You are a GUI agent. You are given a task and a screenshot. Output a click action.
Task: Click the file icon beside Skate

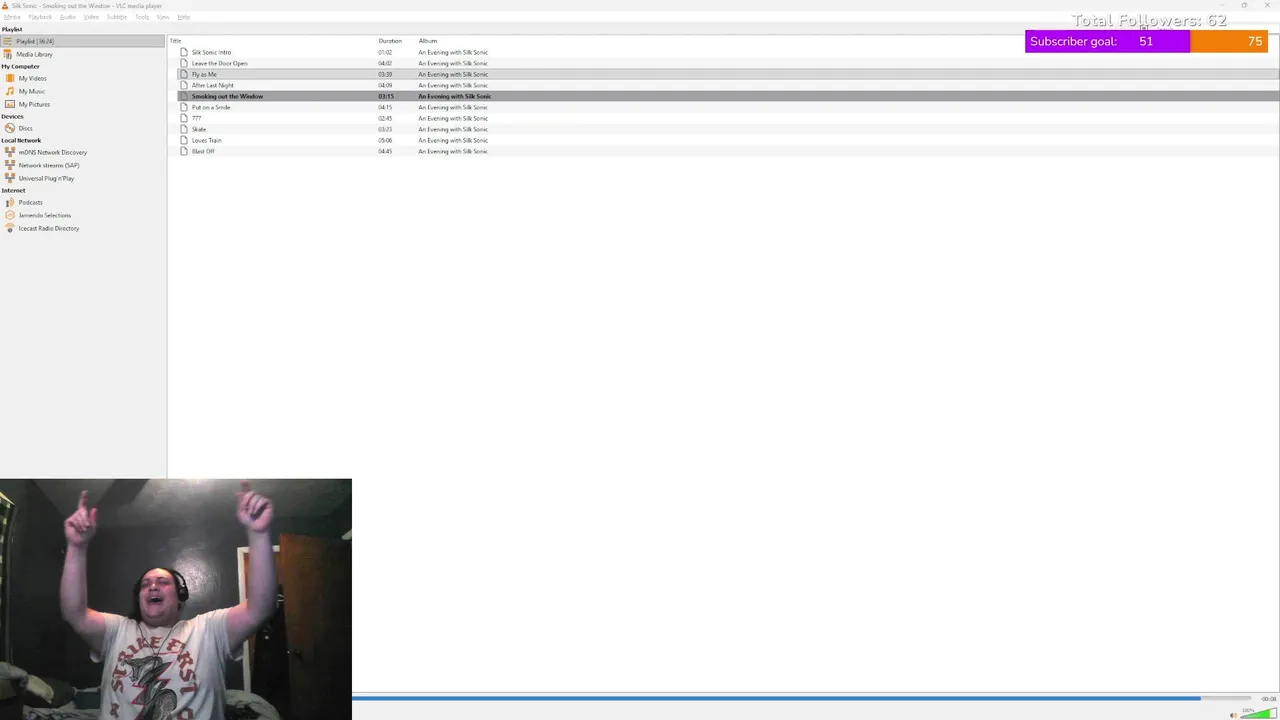click(x=184, y=129)
